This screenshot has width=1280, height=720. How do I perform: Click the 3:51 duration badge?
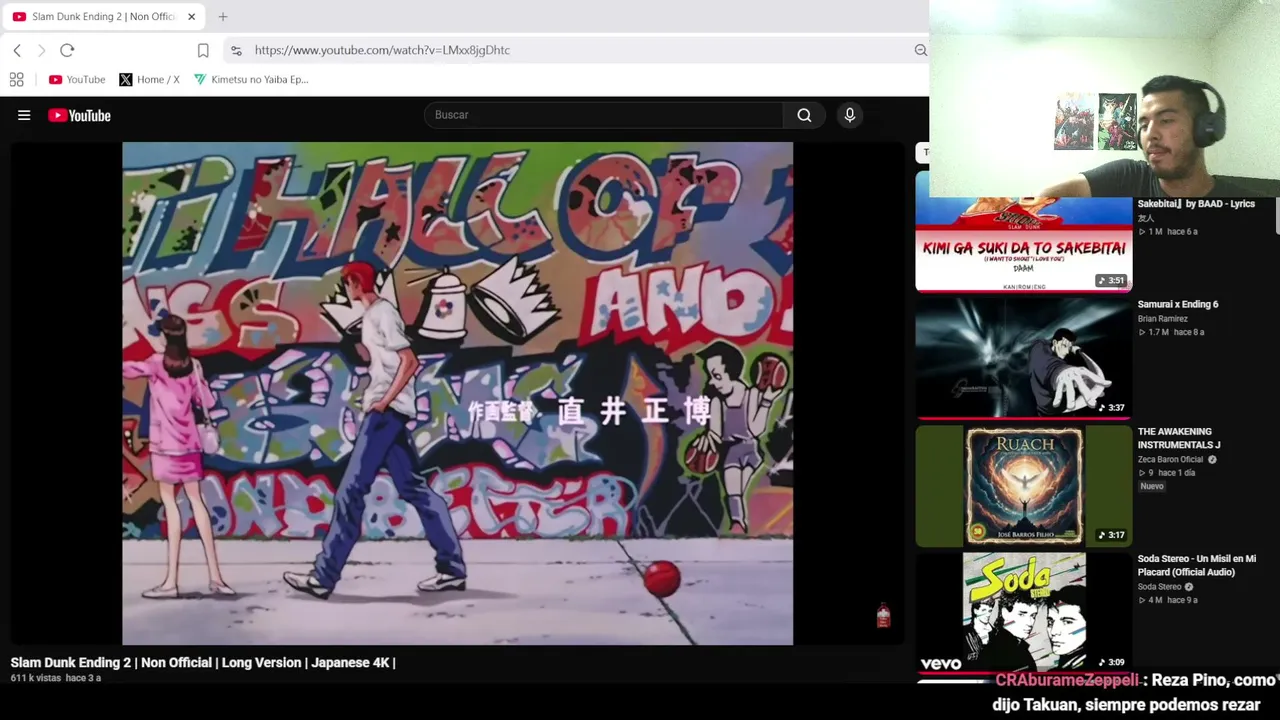tap(1111, 281)
